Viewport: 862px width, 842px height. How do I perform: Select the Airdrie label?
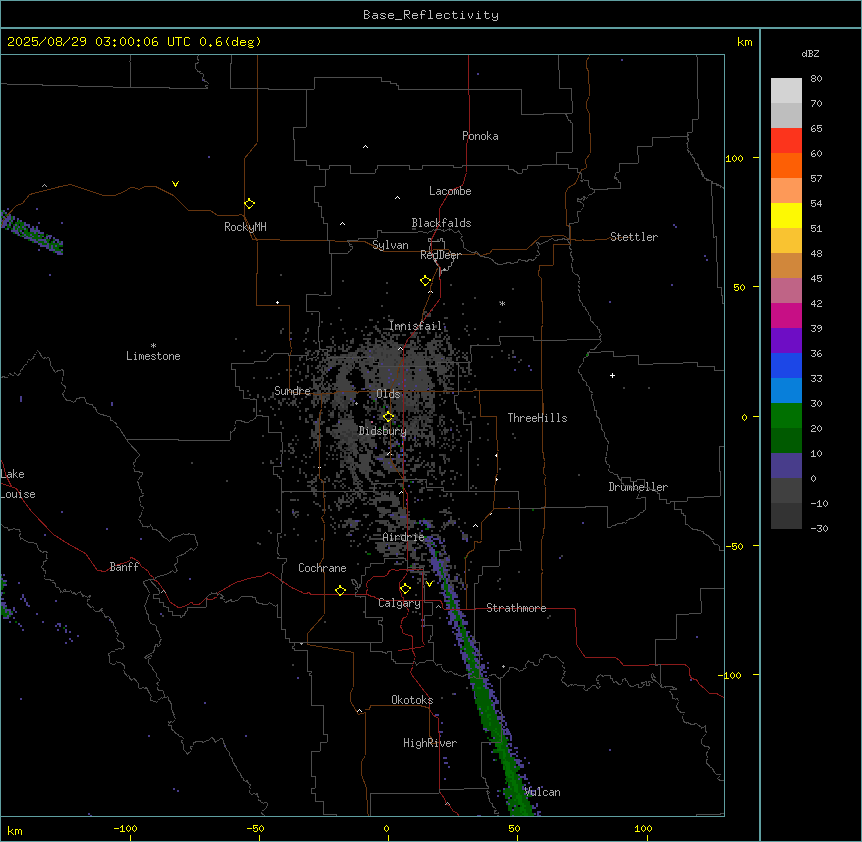coord(404,537)
